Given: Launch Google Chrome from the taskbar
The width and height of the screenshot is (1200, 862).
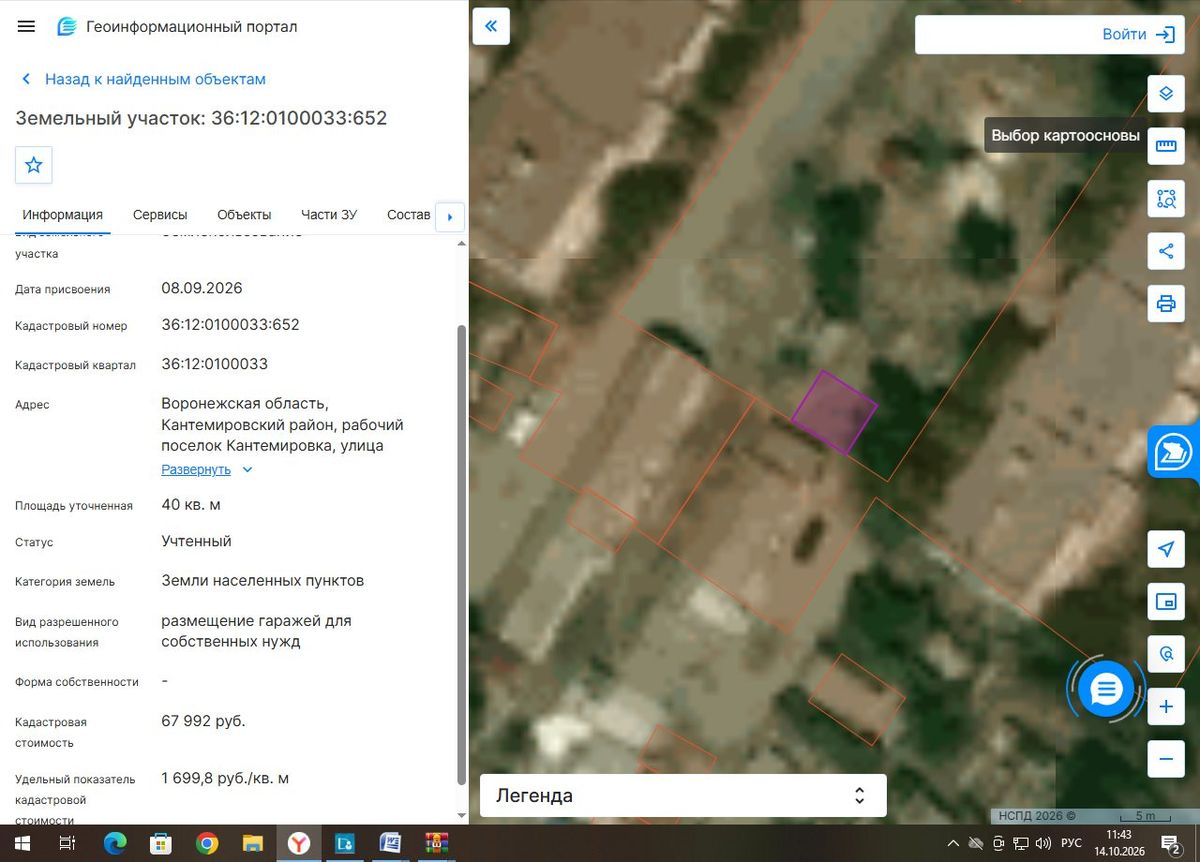Looking at the screenshot, I should point(207,843).
